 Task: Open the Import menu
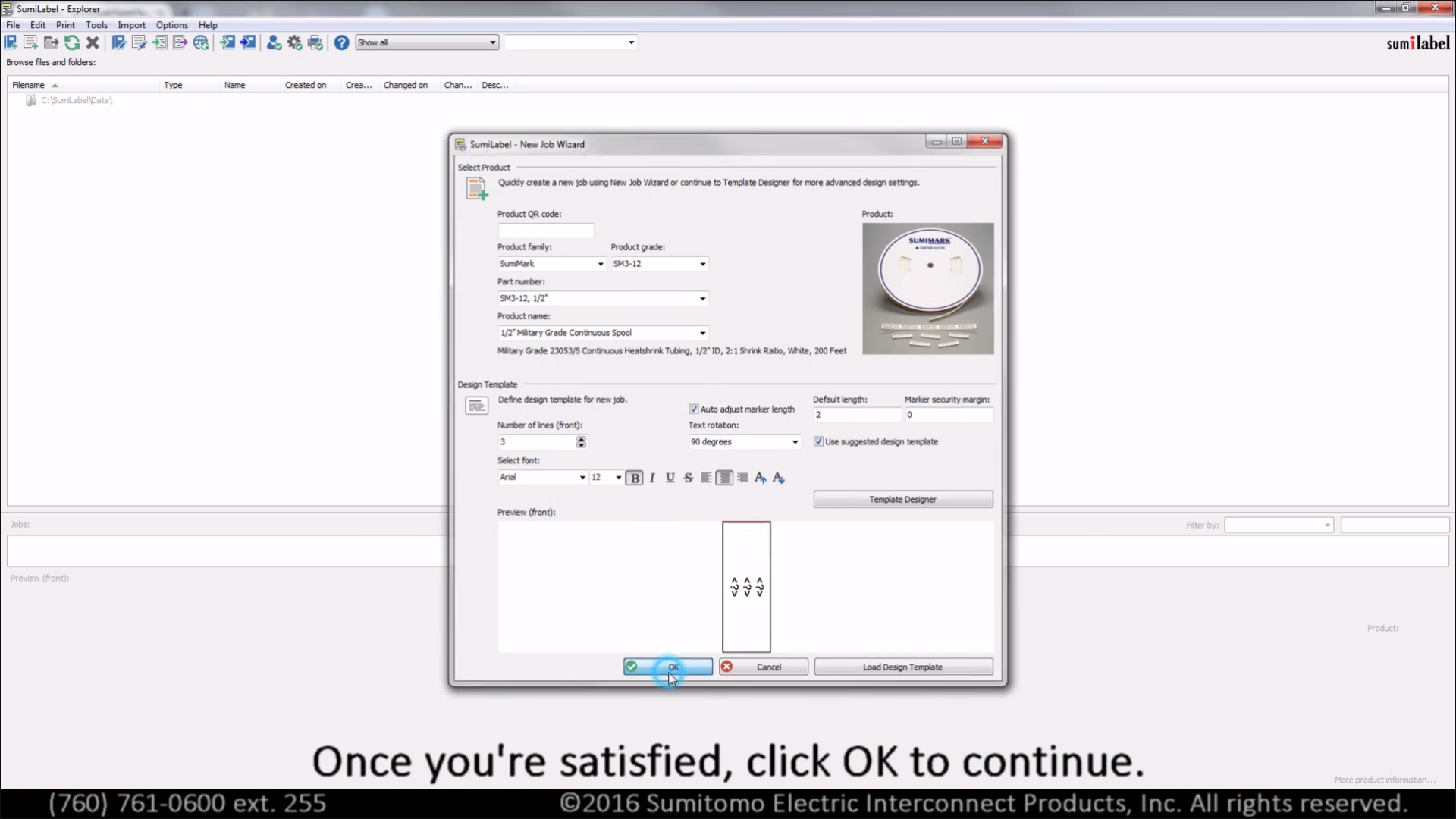131,25
